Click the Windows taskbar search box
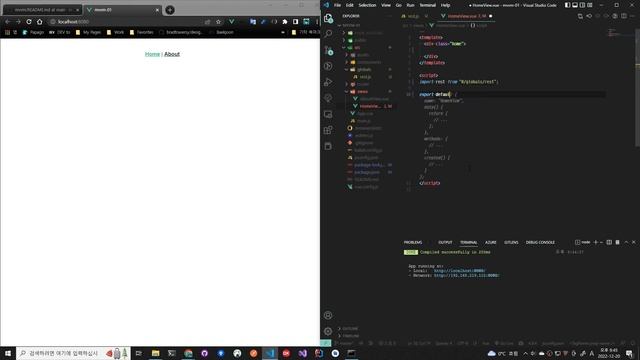This screenshot has height=360, width=640. tap(73, 353)
